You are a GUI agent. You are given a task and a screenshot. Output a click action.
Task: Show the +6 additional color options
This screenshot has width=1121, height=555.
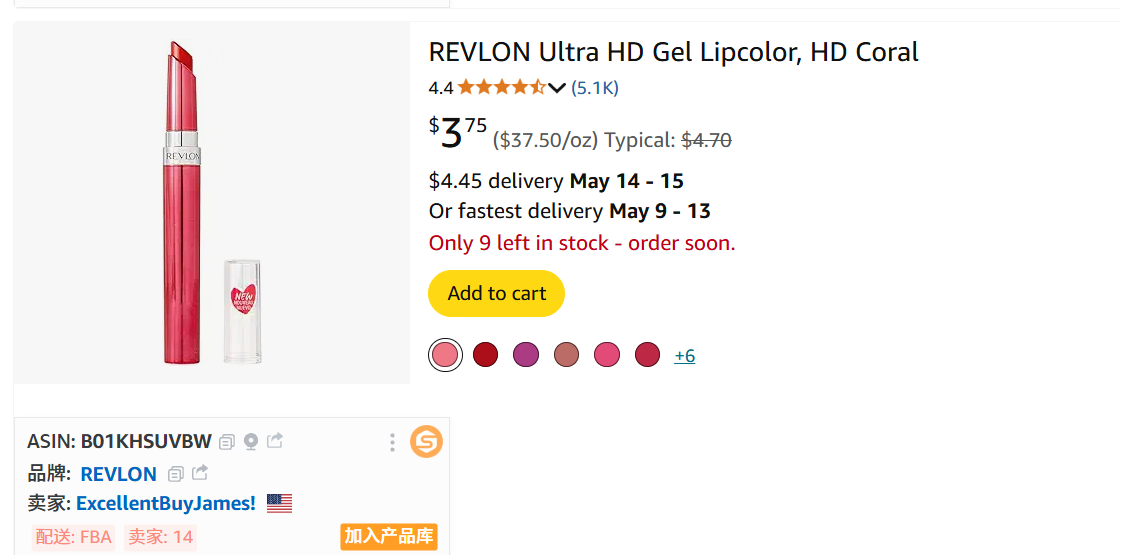pyautogui.click(x=685, y=355)
